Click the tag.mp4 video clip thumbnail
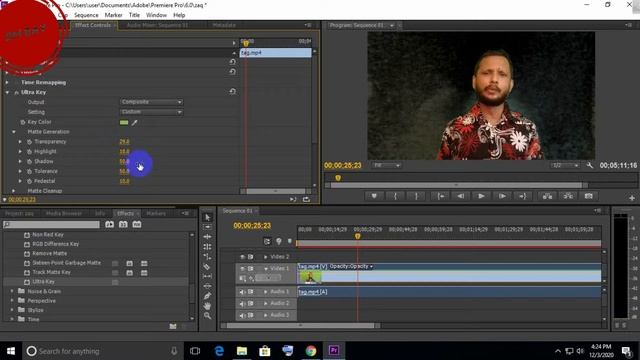Viewport: 640px width, 360px height. 310,277
